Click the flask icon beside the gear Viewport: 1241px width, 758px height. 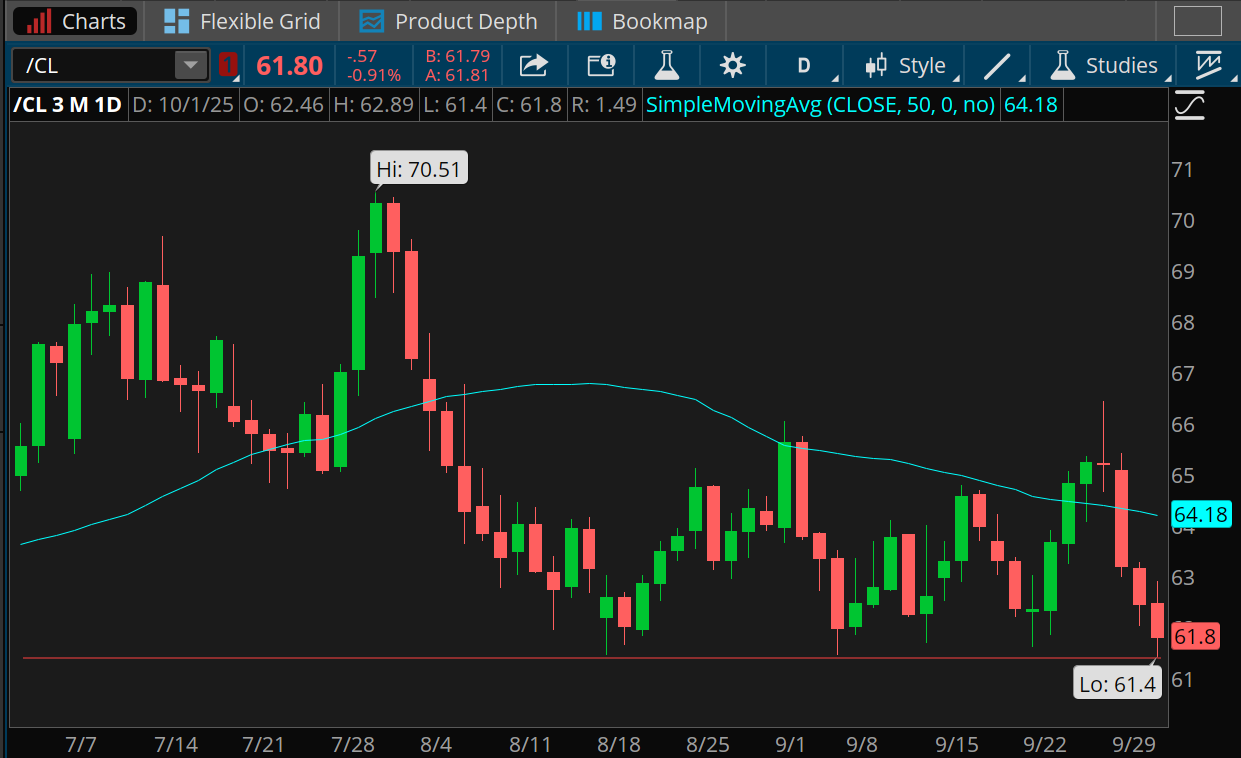click(x=666, y=66)
